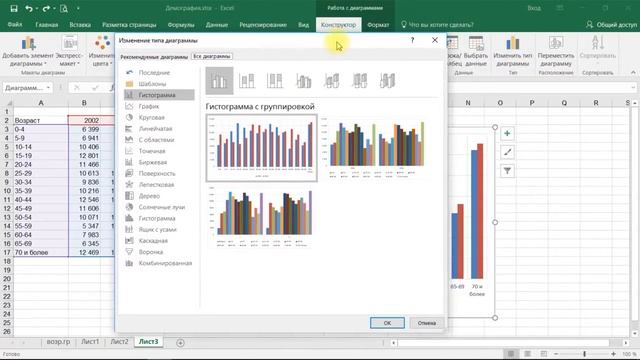Choose the График chart category
The height and width of the screenshot is (360, 640).
(159, 106)
